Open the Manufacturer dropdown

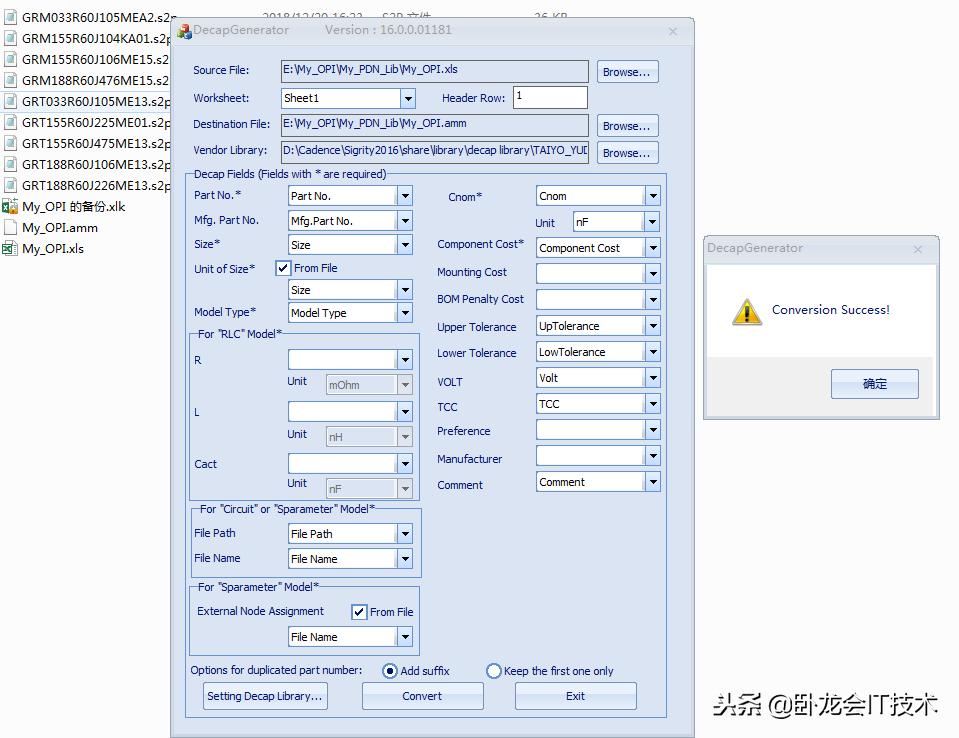click(x=653, y=456)
